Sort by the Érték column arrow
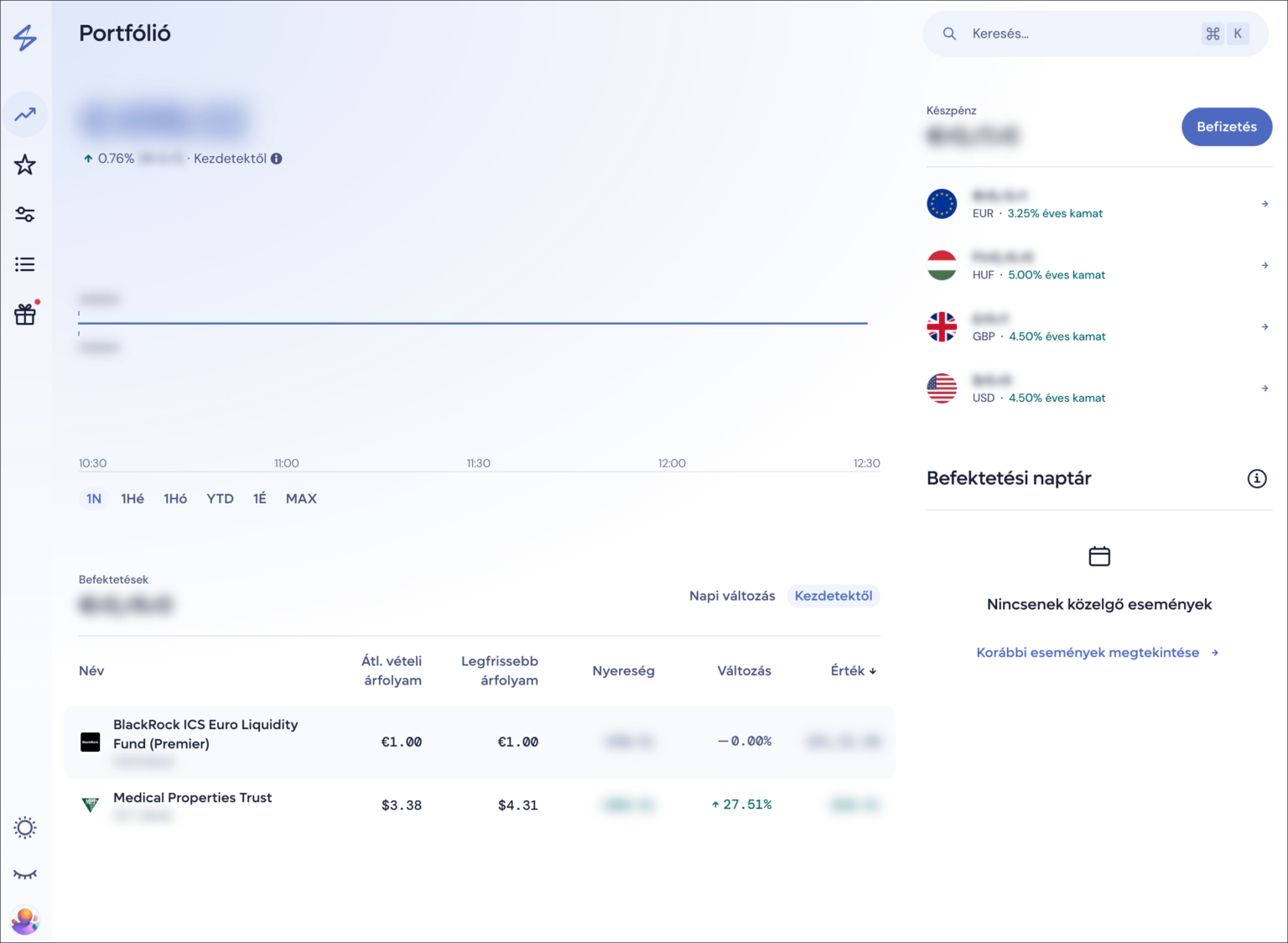Image resolution: width=1288 pixels, height=943 pixels. 872,671
